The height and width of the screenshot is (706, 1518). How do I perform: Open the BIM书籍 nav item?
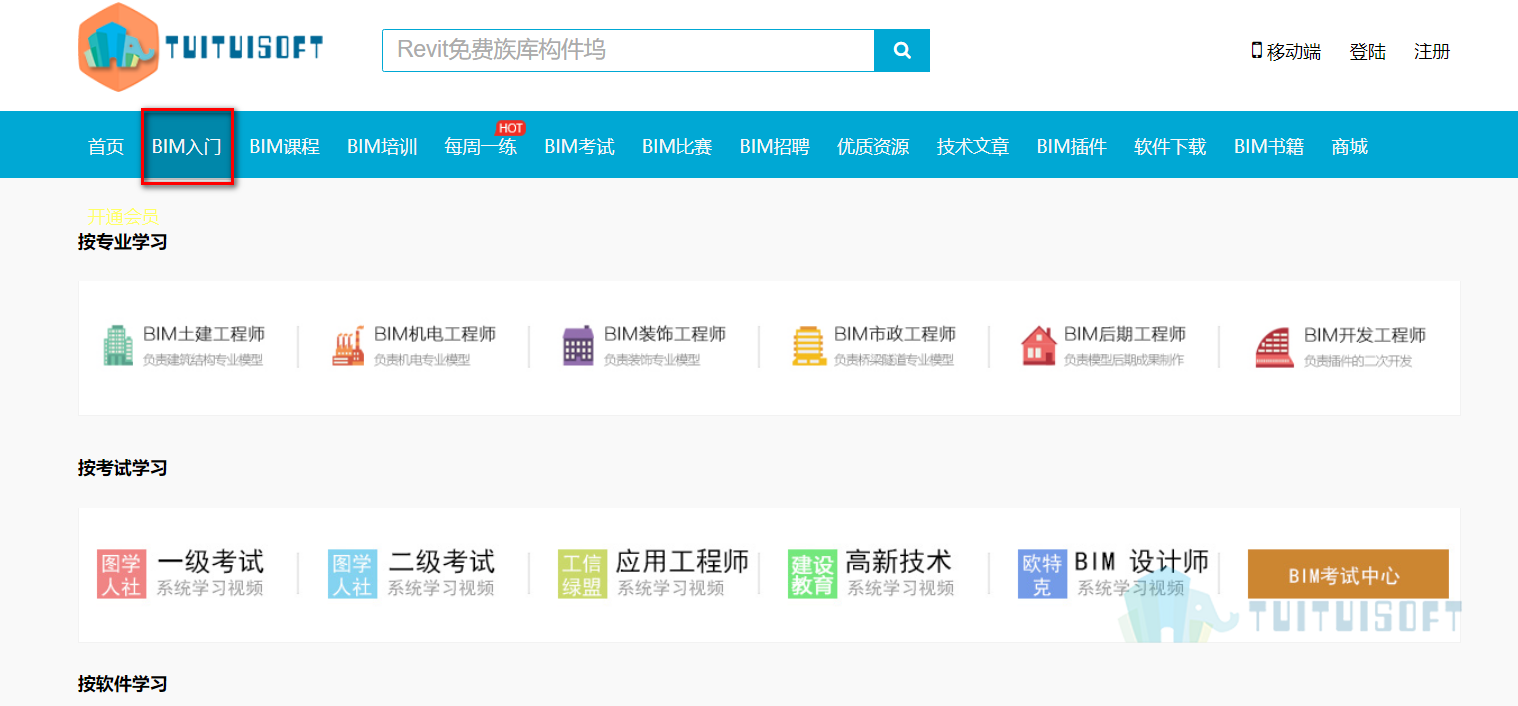click(x=1269, y=147)
